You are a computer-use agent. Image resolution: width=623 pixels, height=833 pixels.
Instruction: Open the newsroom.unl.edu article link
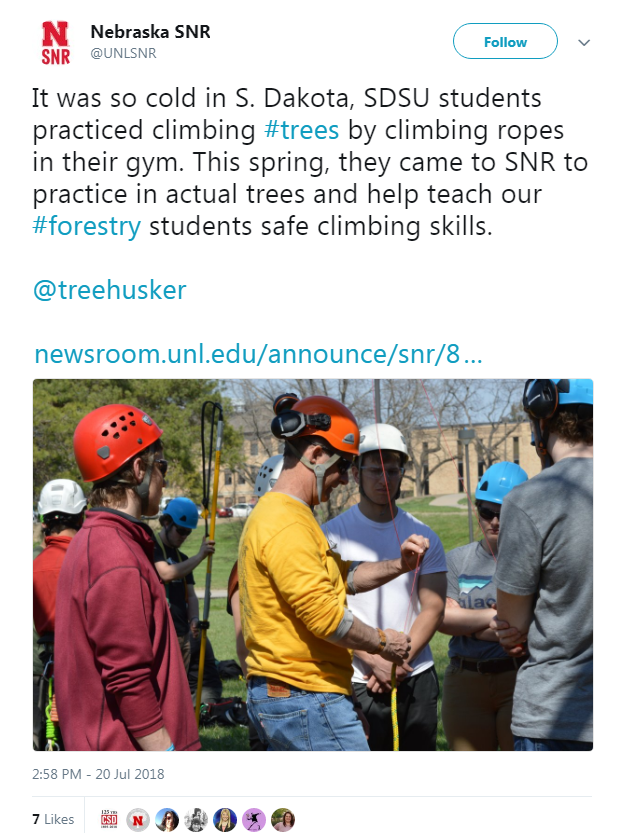pos(258,354)
